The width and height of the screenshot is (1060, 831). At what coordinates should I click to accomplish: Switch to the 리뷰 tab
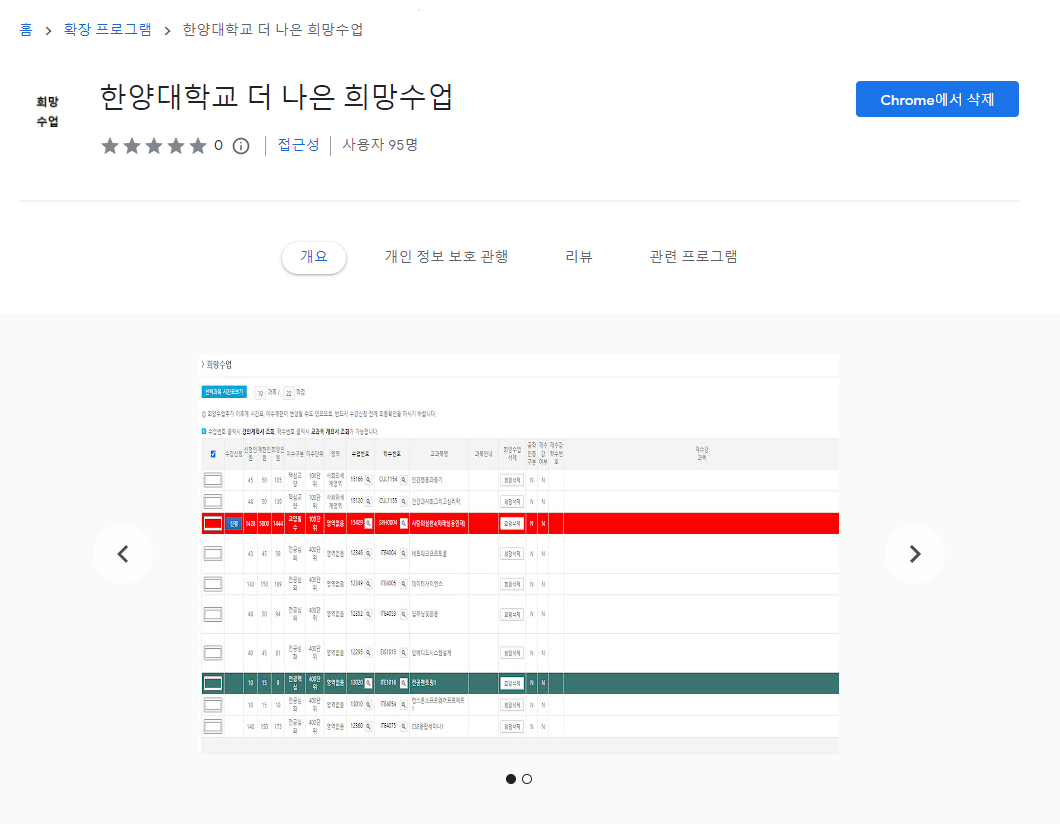point(579,256)
